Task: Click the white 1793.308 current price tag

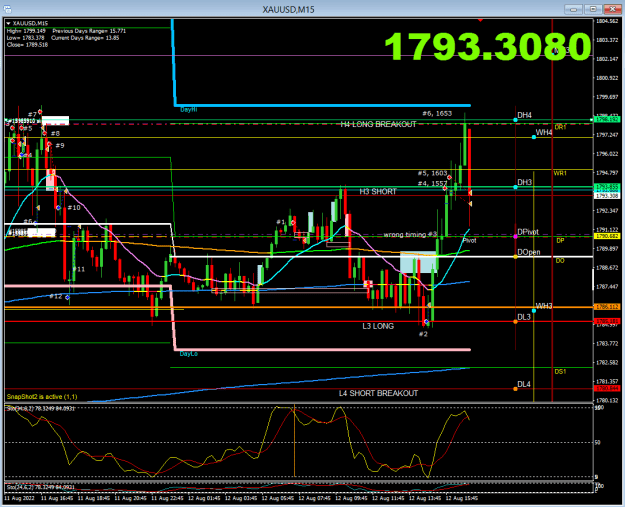Action: click(x=607, y=196)
